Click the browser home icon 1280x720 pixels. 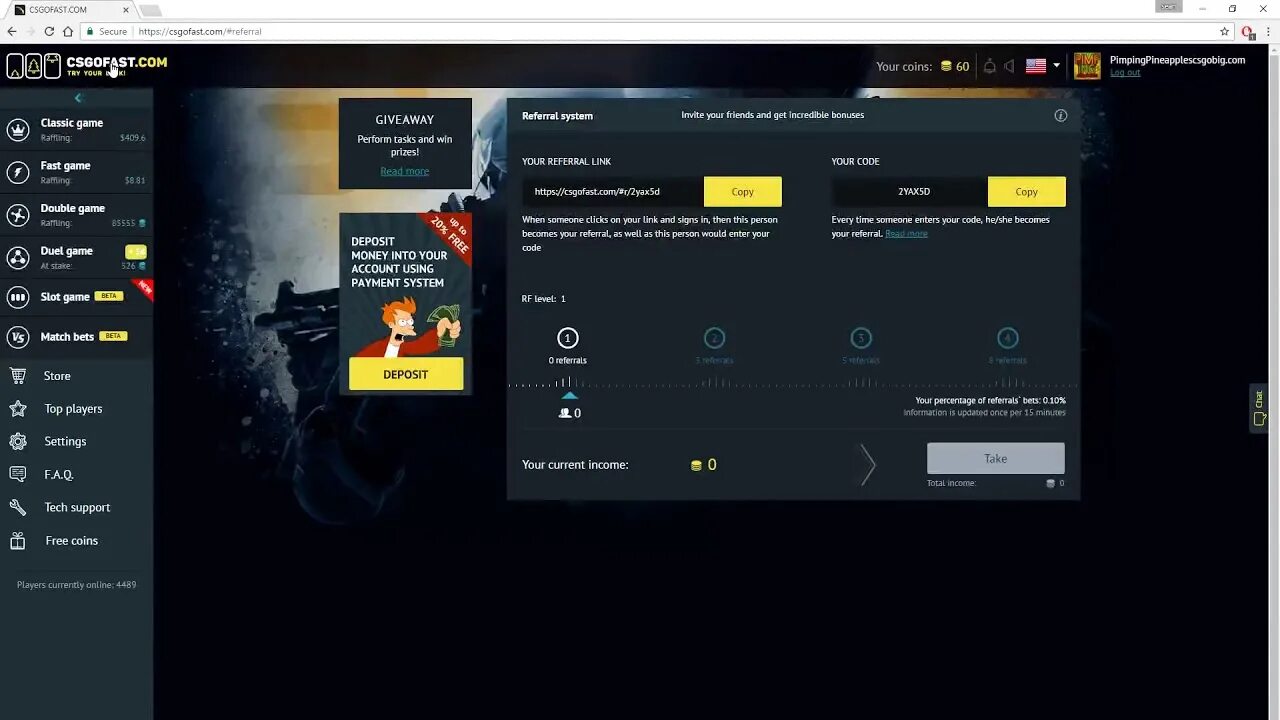pyautogui.click(x=68, y=31)
